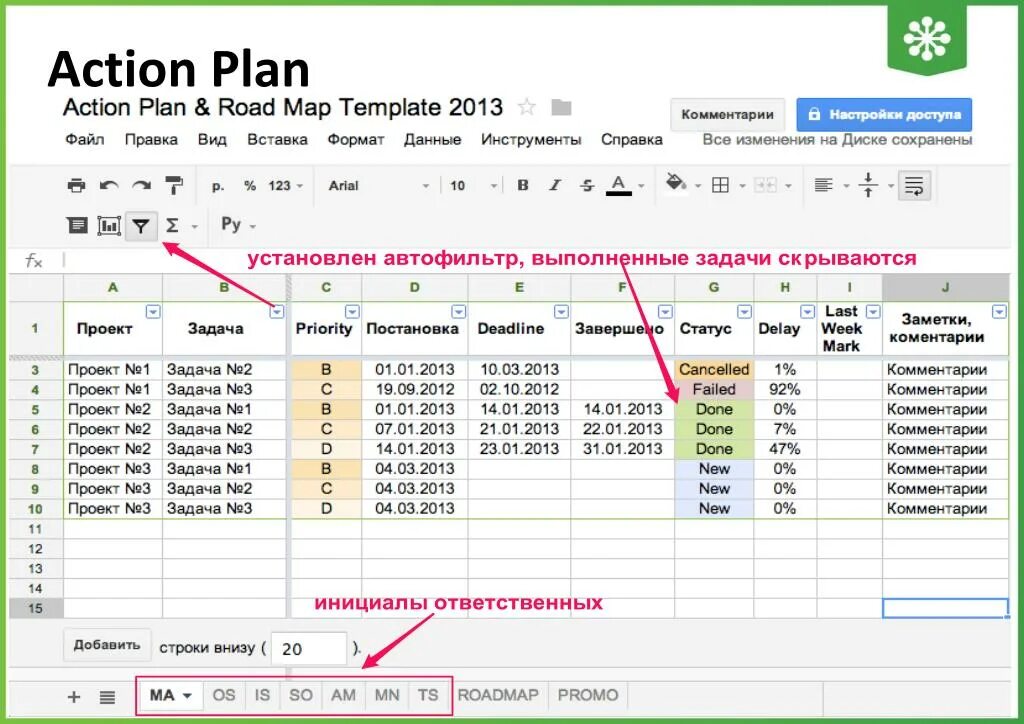Move document using folder icon
Screen dimensions: 1024x724
click(561, 107)
